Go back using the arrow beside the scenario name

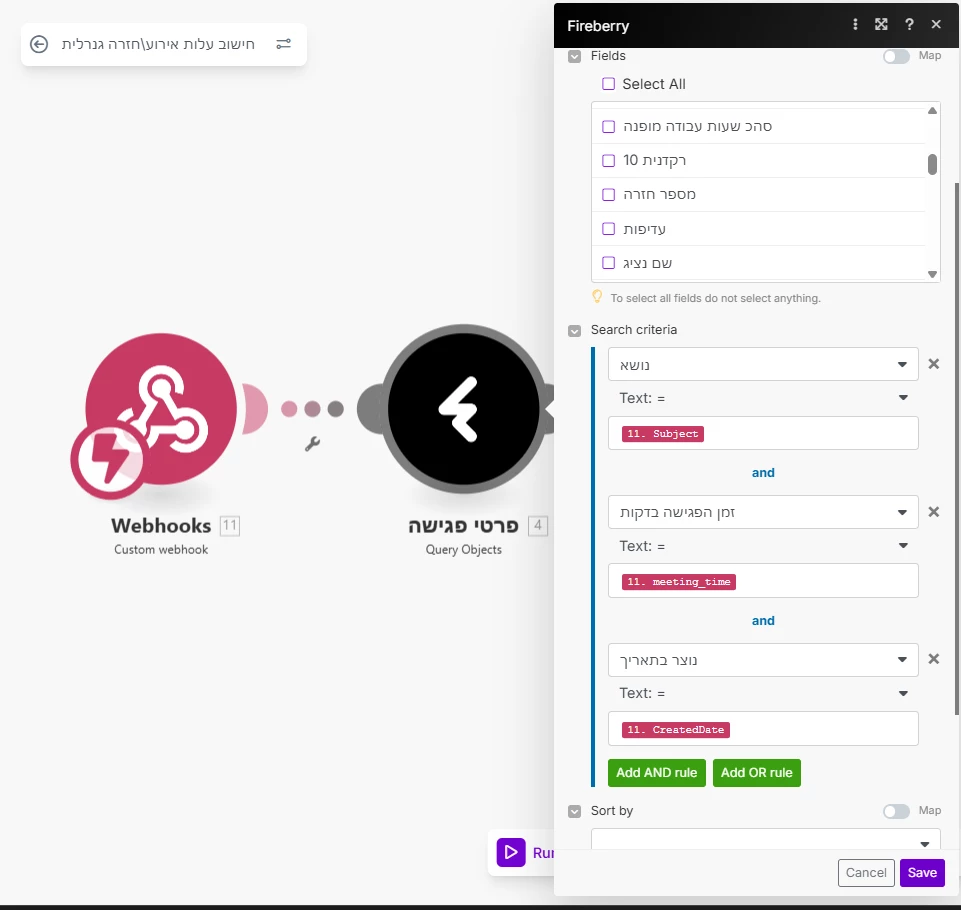(39, 44)
